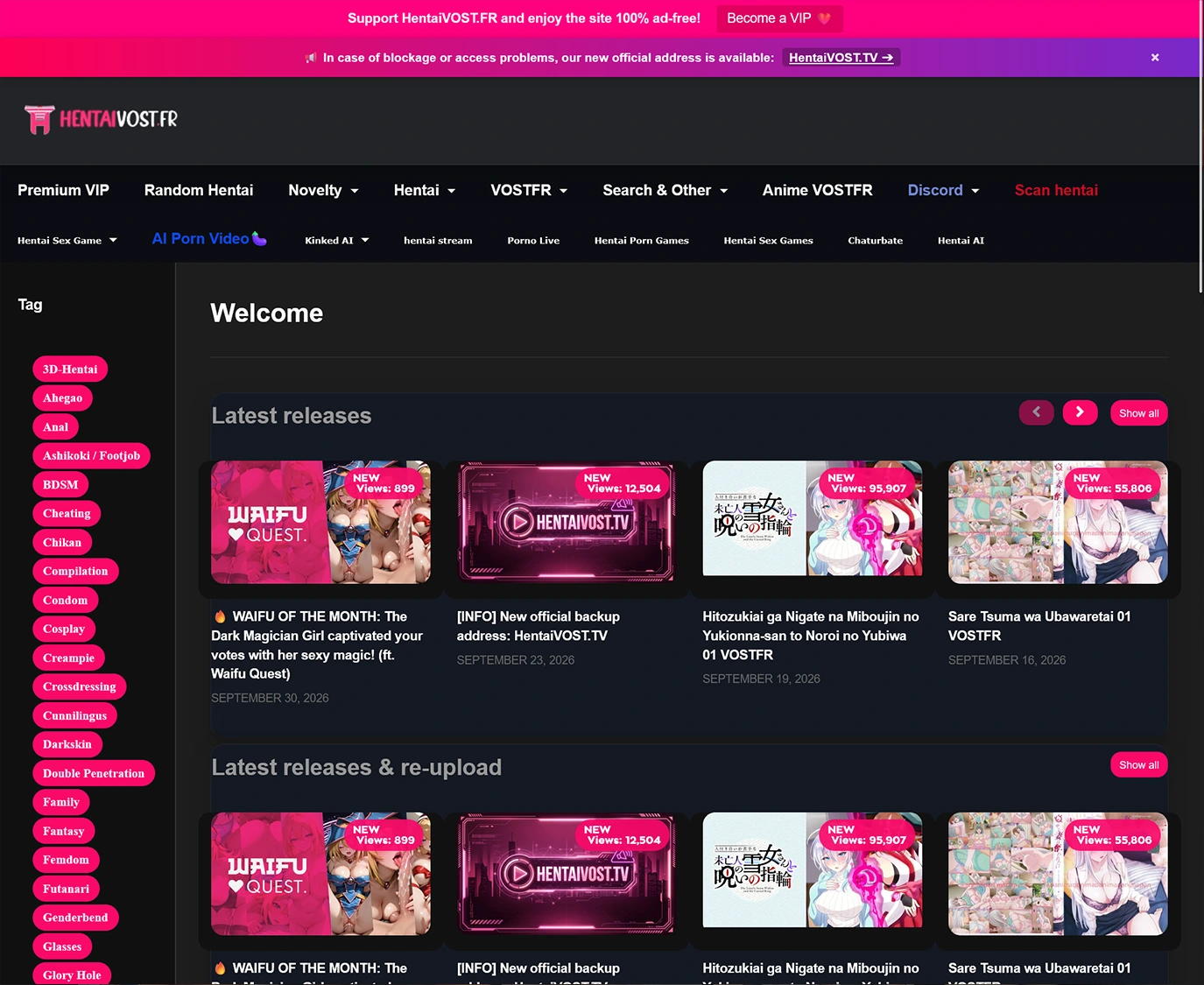Expand the Discord menu
Screen dimensions: 1204x985
click(x=943, y=191)
